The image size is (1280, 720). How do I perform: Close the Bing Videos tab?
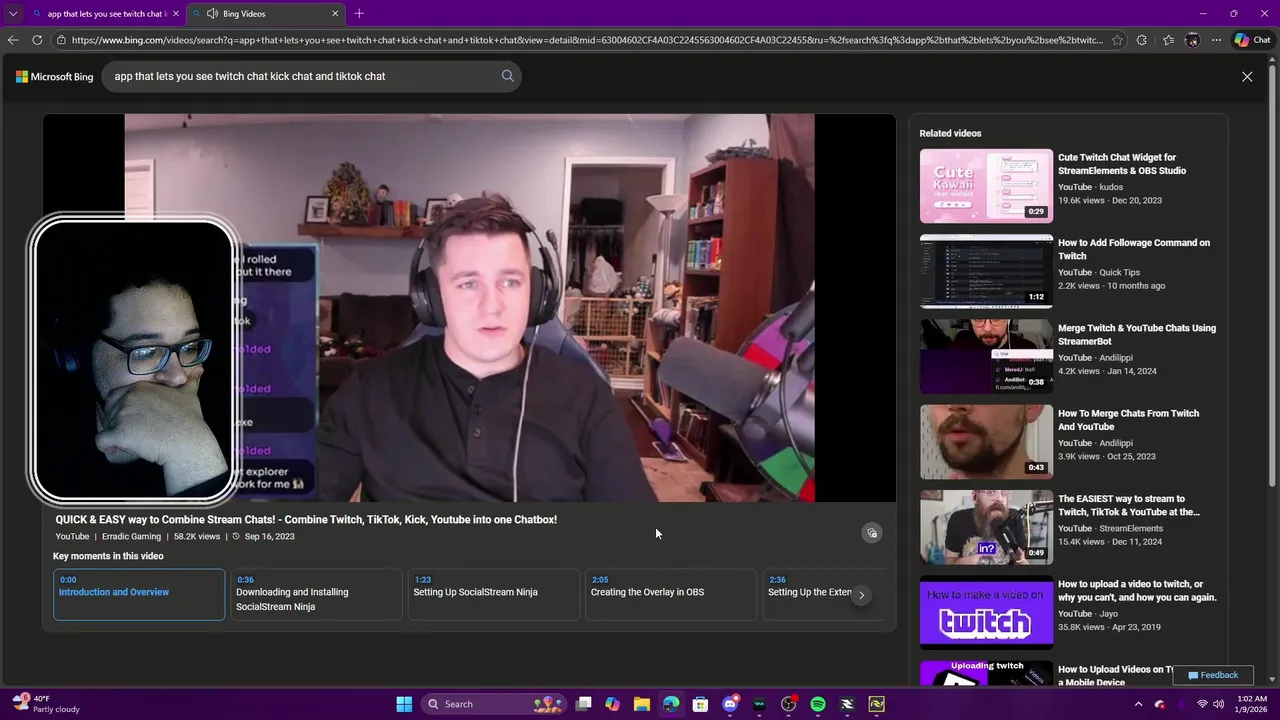coord(335,14)
